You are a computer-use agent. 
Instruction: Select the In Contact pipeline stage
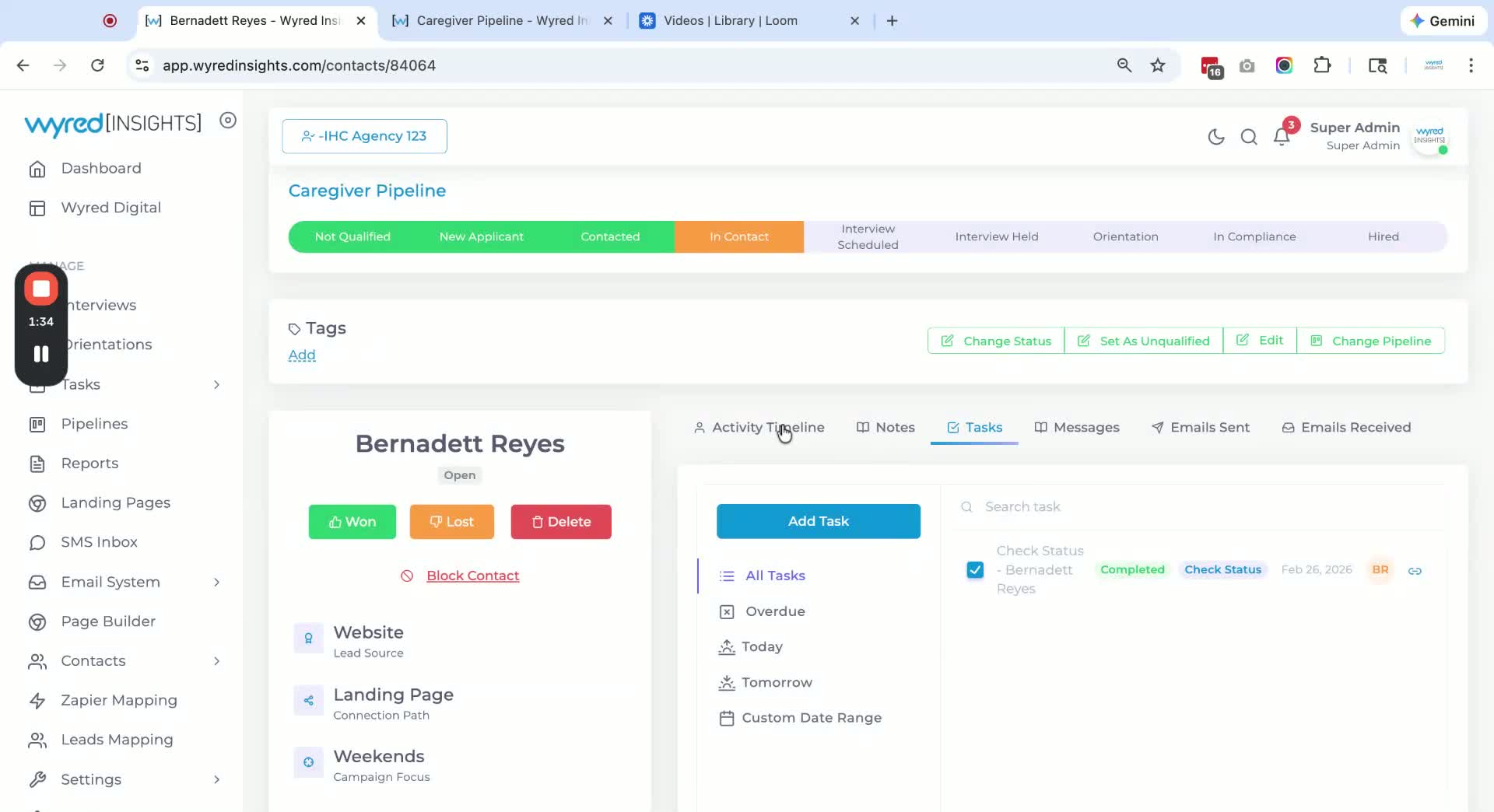click(x=739, y=237)
